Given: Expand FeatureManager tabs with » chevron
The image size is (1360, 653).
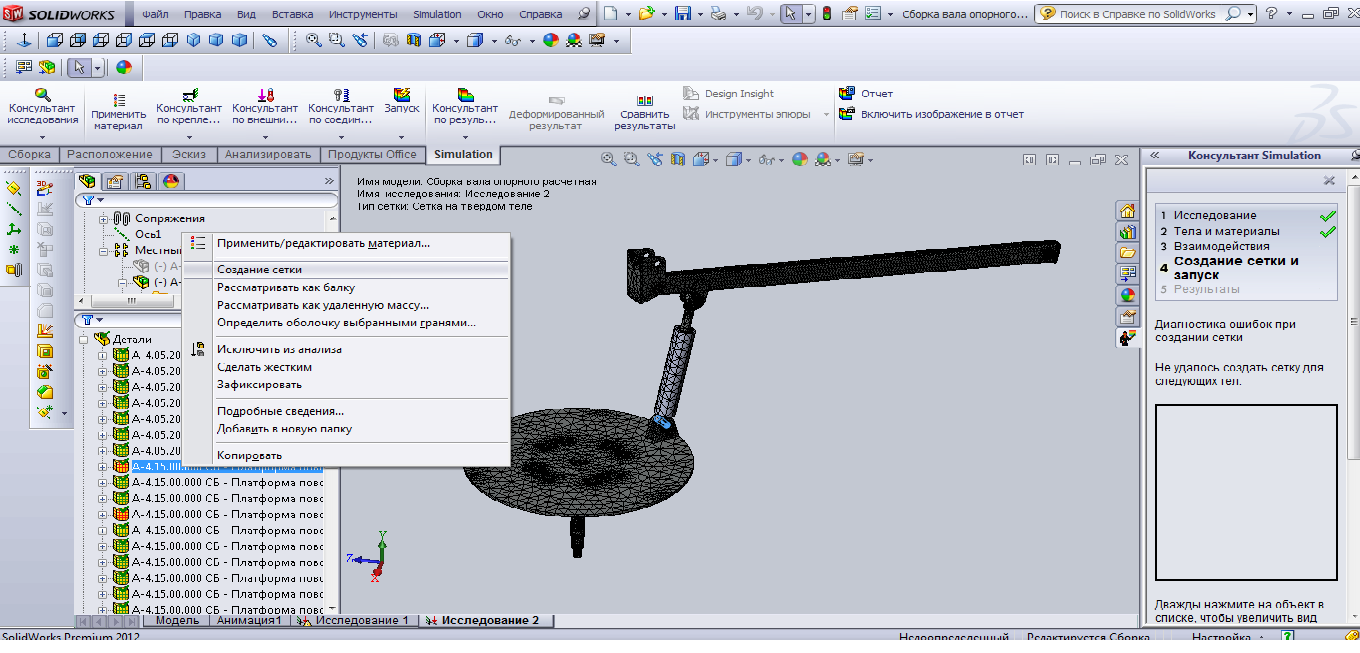Looking at the screenshot, I should 329,181.
